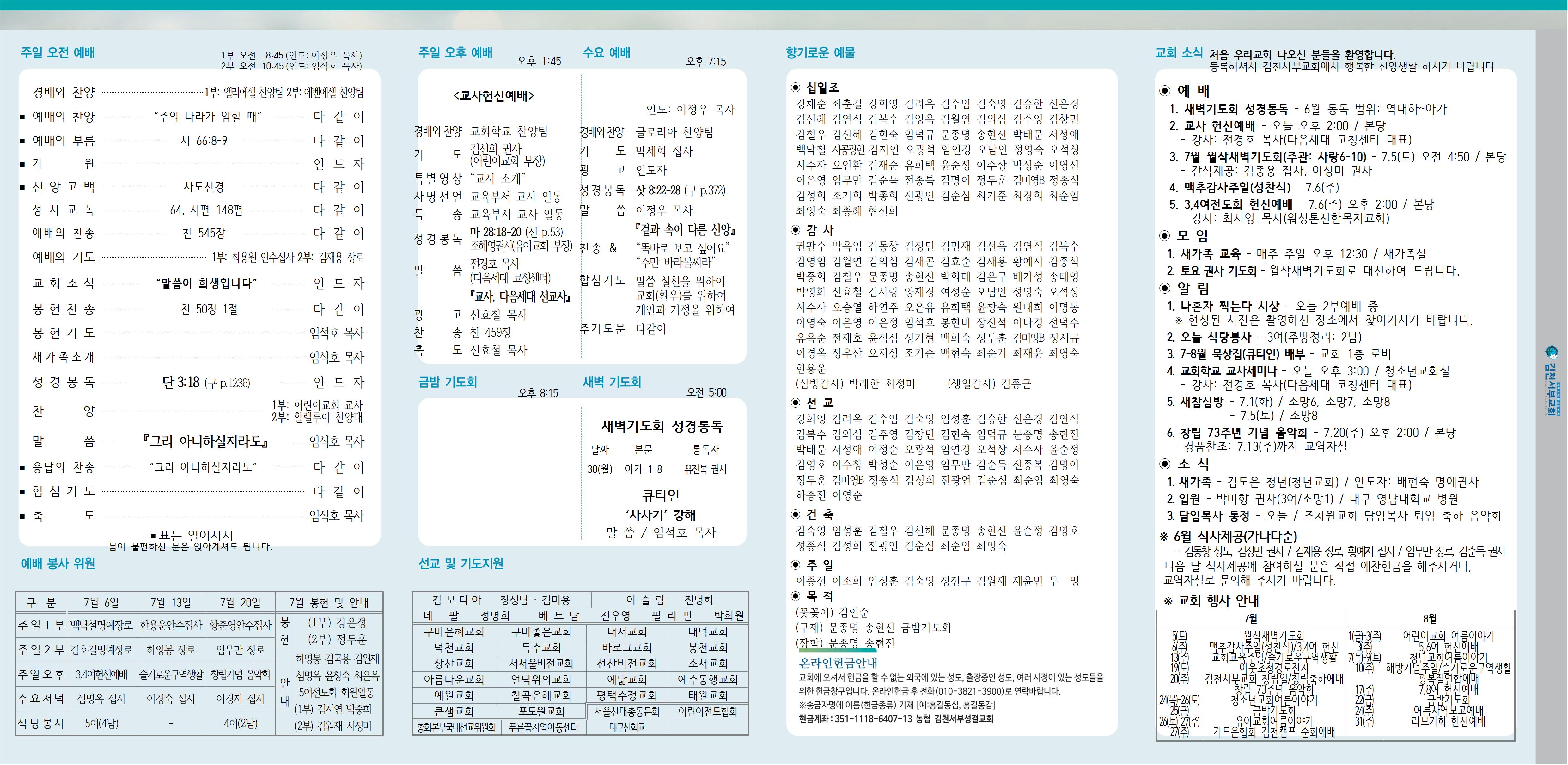Select '나혼자 찍는다 시상' announcement
Image resolution: width=1568 pixels, height=765 pixels.
[x=1229, y=306]
